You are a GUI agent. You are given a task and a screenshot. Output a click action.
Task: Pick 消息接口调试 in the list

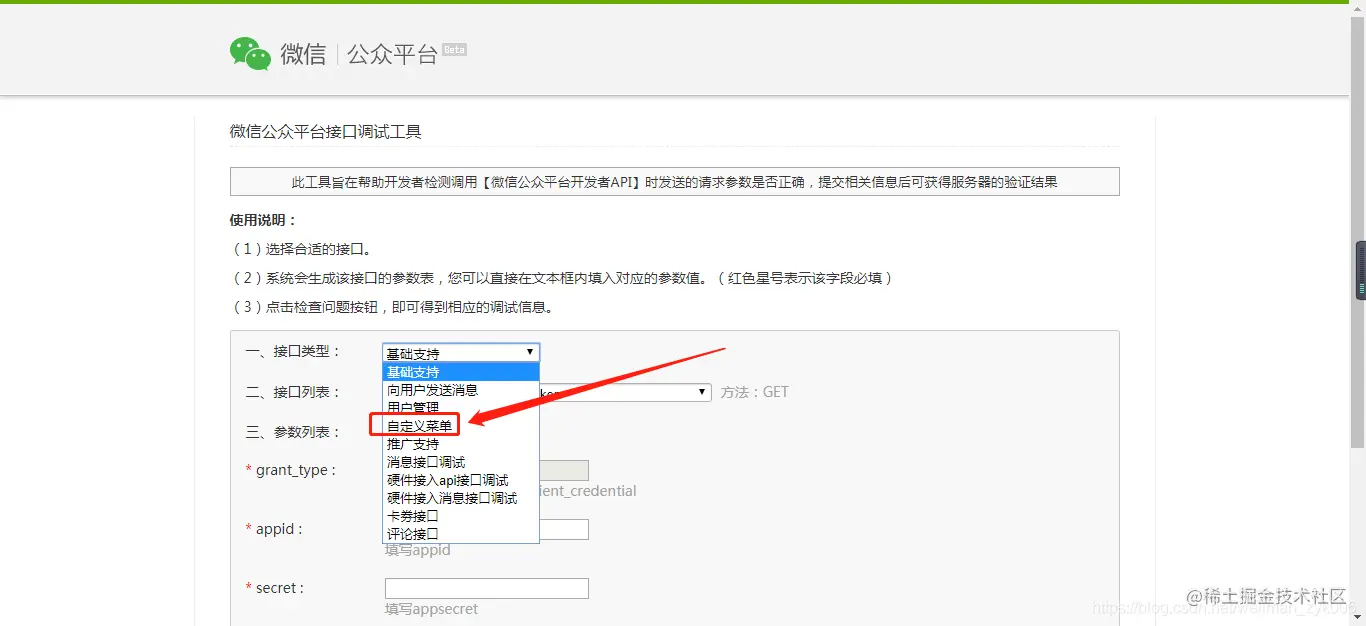click(x=460, y=462)
